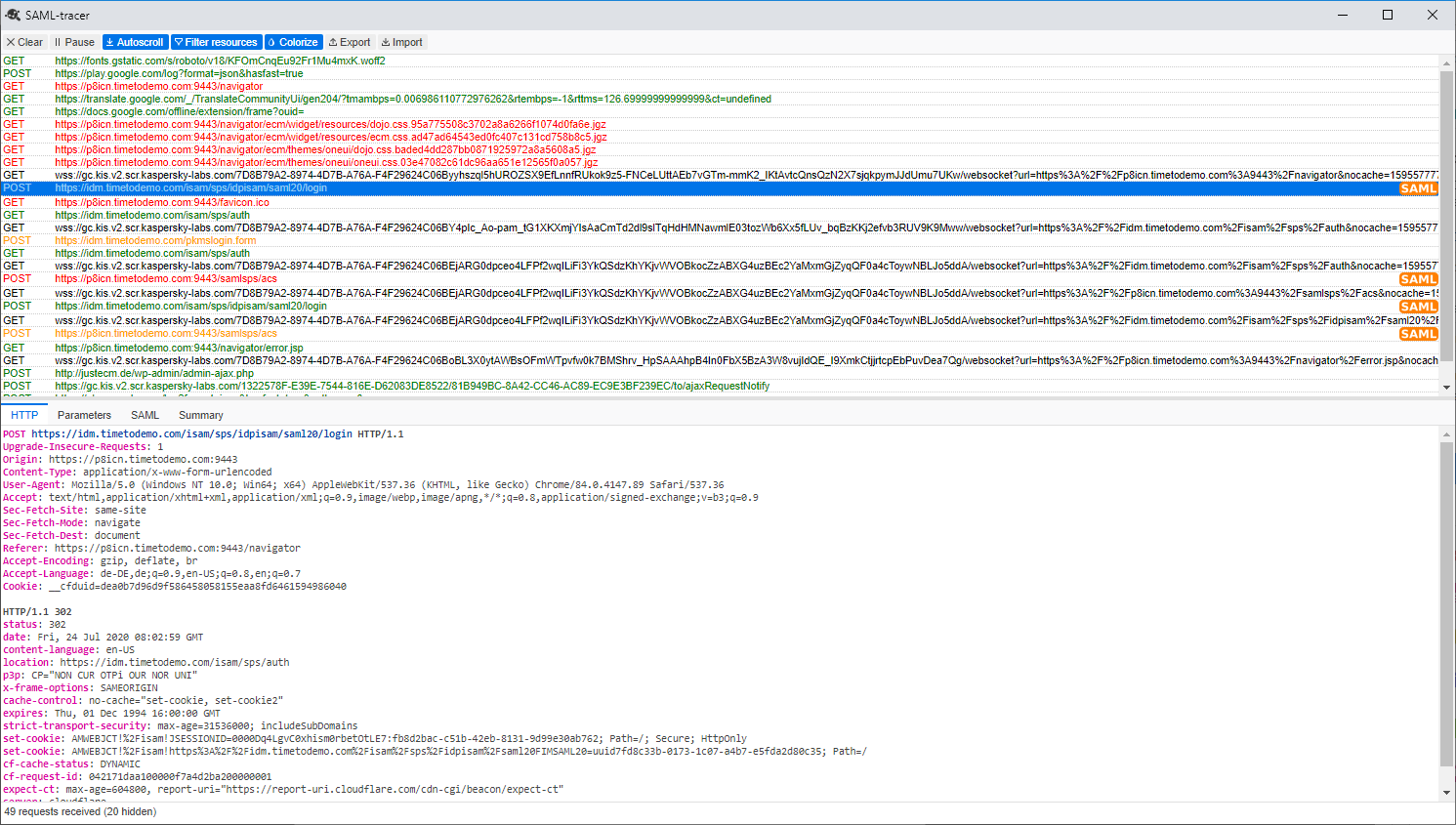Click the SAML badge on the idpisam/saml20/login POST
1456x825 pixels.
1419,306
